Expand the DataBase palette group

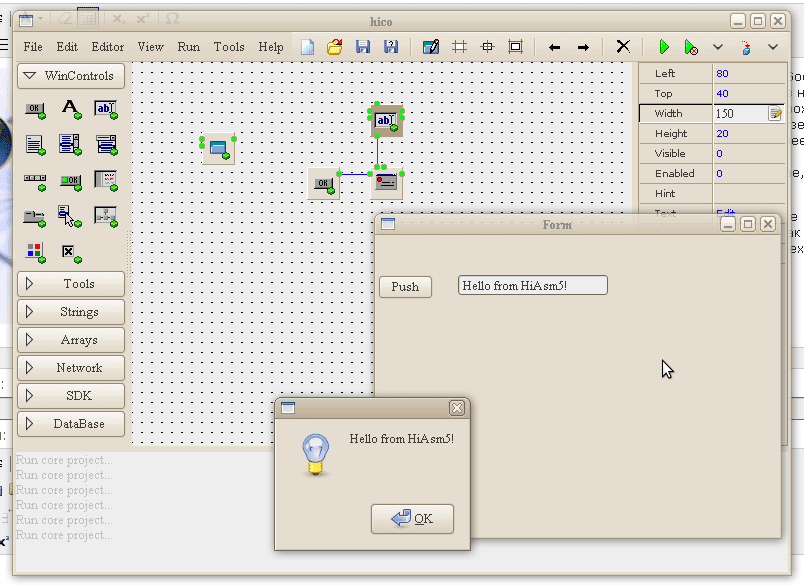click(x=71, y=424)
